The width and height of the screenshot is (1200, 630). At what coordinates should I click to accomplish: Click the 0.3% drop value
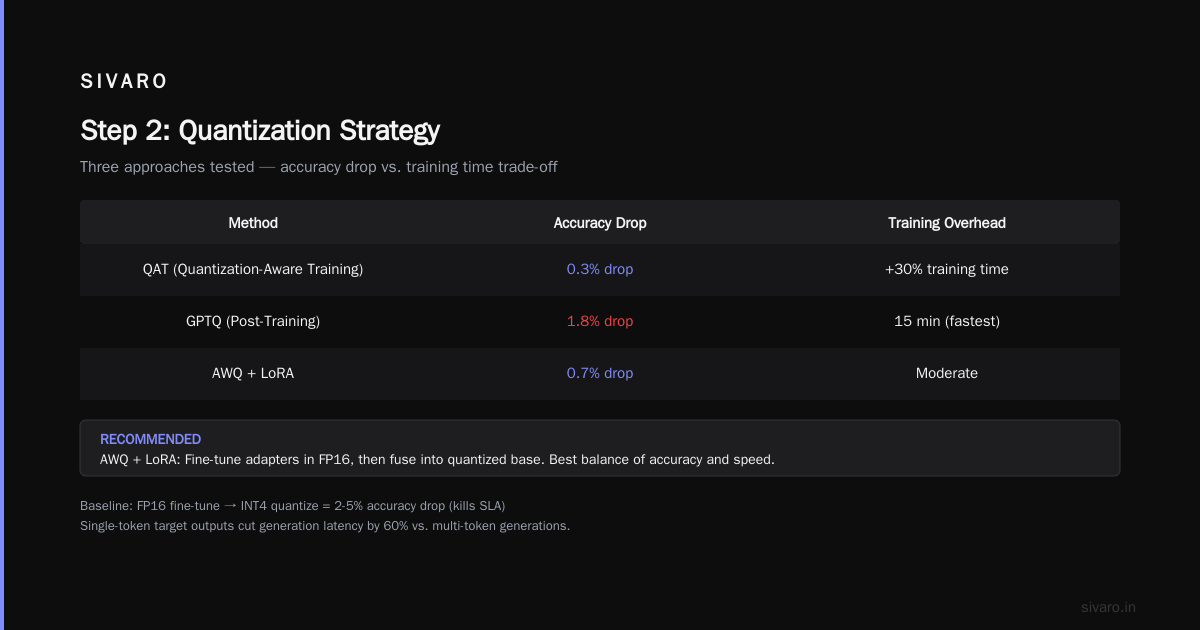pyautogui.click(x=600, y=269)
